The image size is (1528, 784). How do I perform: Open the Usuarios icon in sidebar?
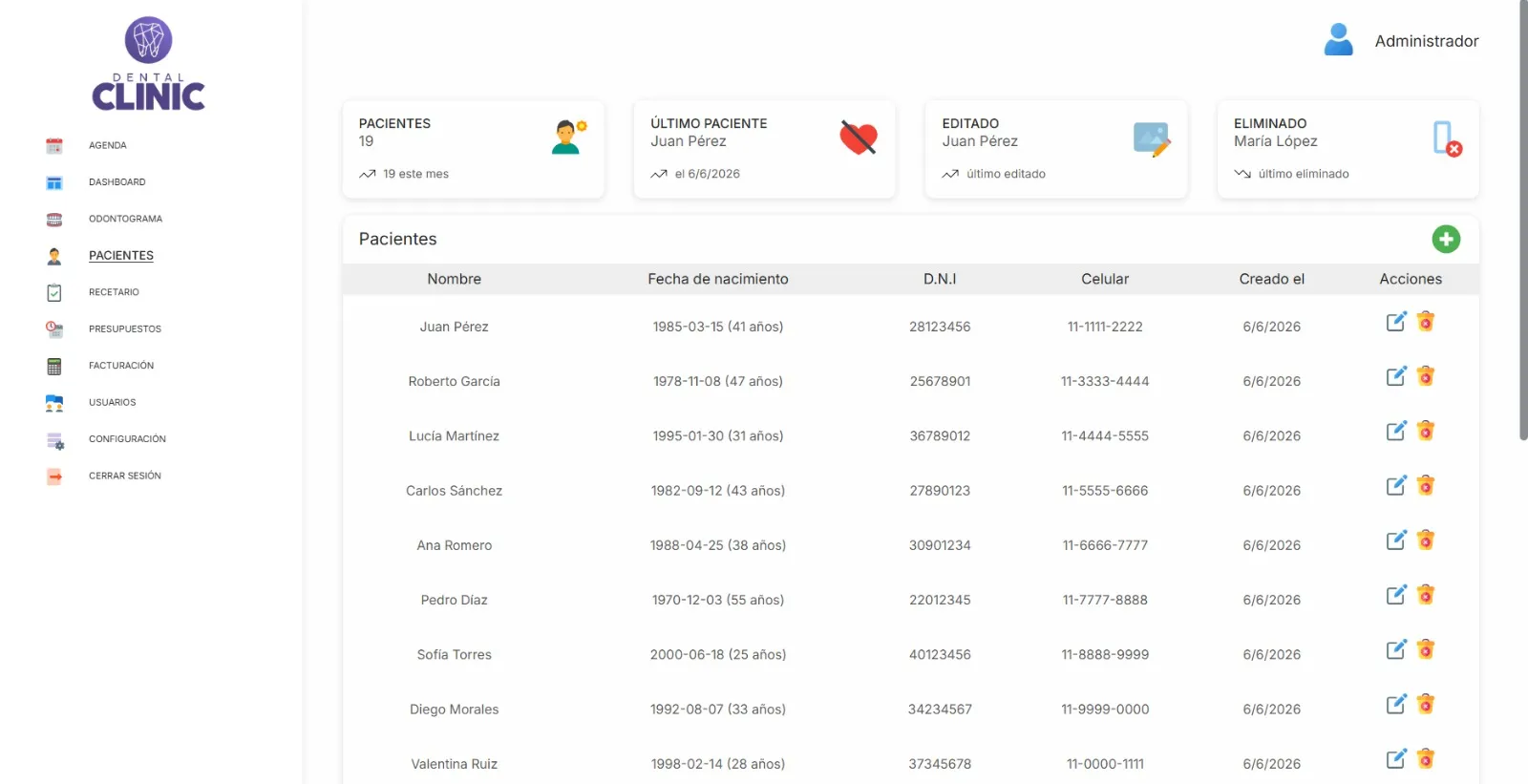click(x=54, y=403)
